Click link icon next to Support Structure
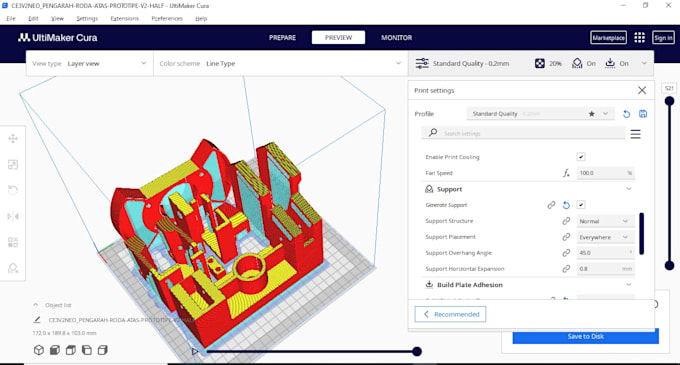The image size is (680, 365). (x=566, y=221)
